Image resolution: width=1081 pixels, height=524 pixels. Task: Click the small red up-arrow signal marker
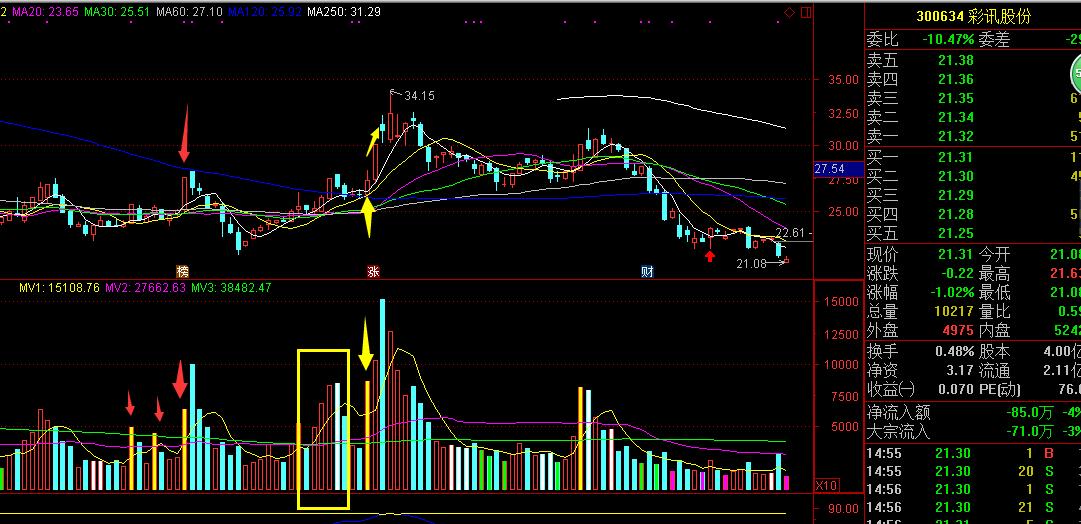tap(709, 257)
